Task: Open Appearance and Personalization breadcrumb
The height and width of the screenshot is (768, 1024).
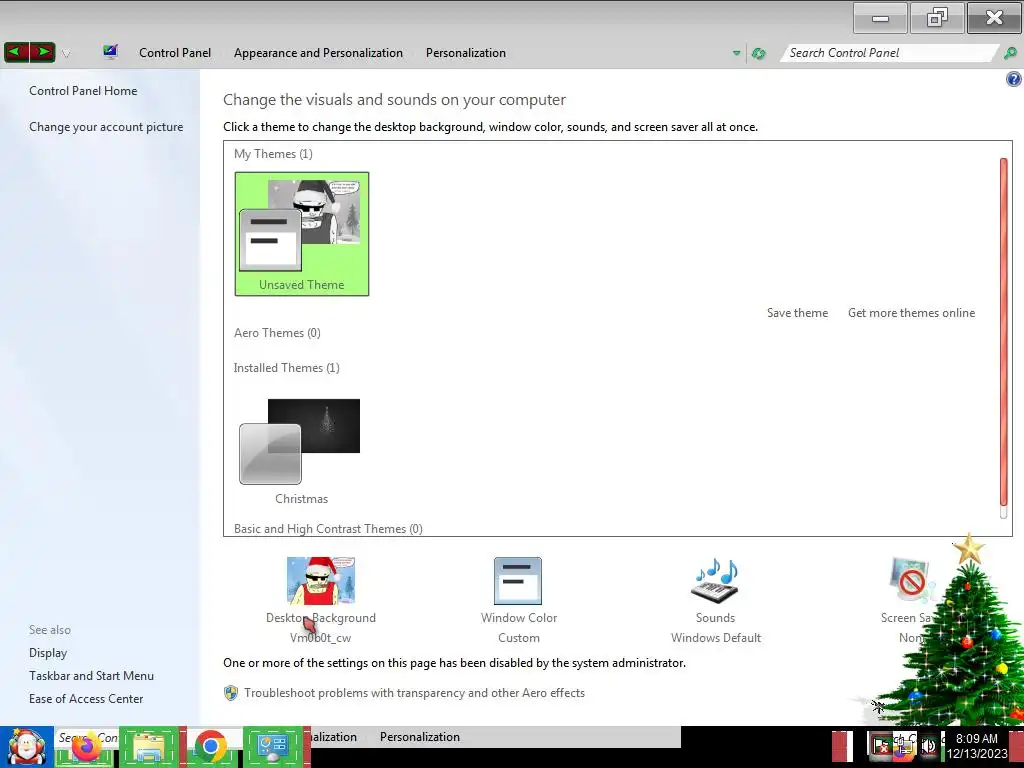Action: point(318,53)
